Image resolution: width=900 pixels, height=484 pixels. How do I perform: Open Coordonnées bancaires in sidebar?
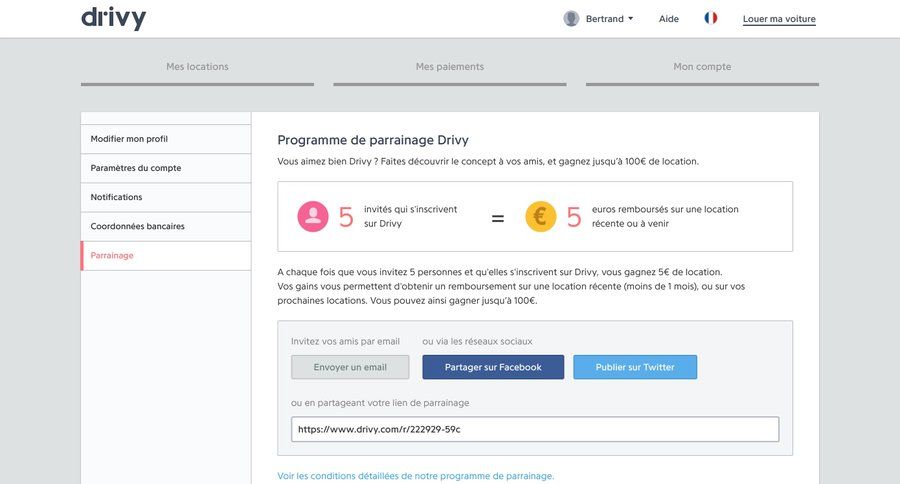[166, 226]
